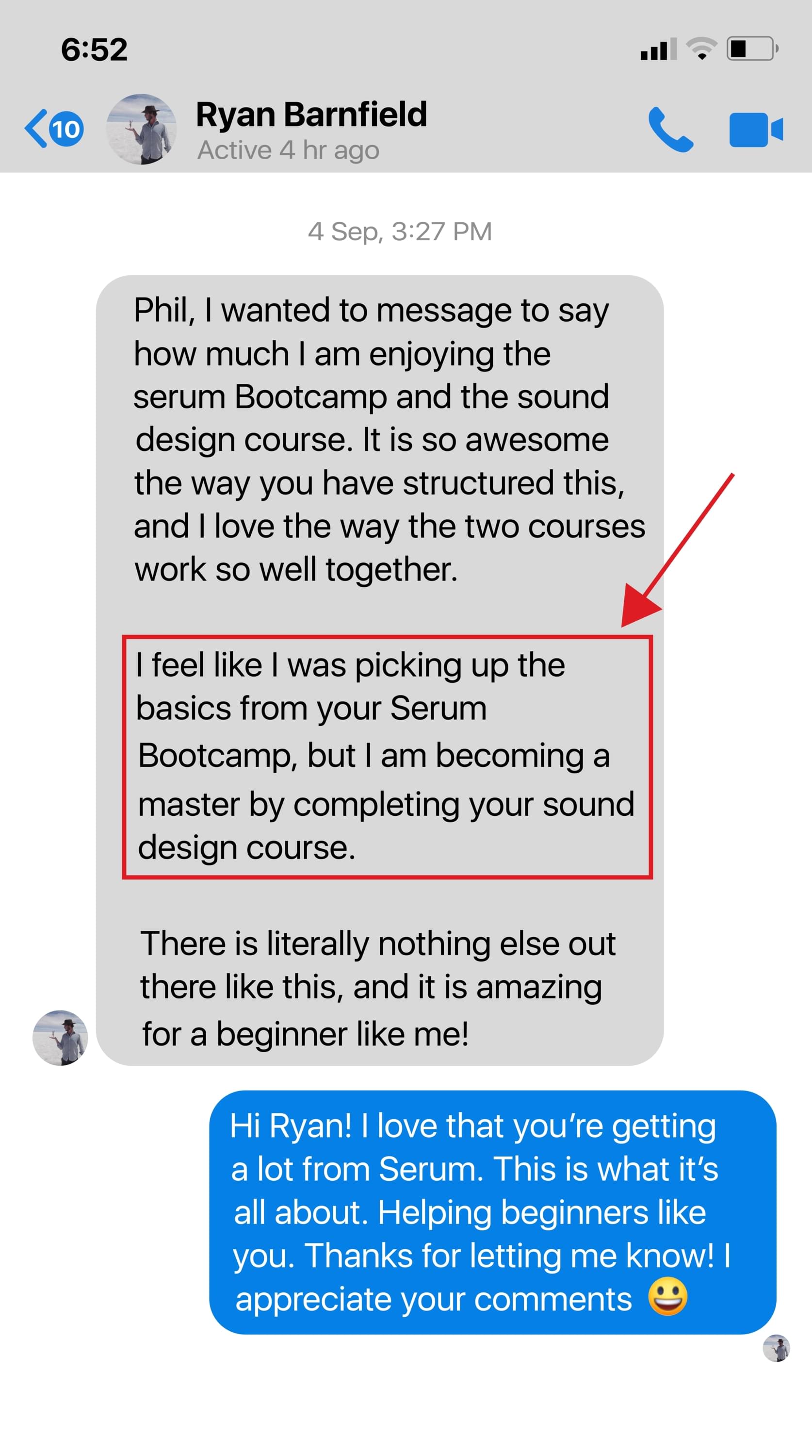Tap the battery indicator in status bar
The height and width of the screenshot is (1456, 812).
pyautogui.click(x=753, y=49)
